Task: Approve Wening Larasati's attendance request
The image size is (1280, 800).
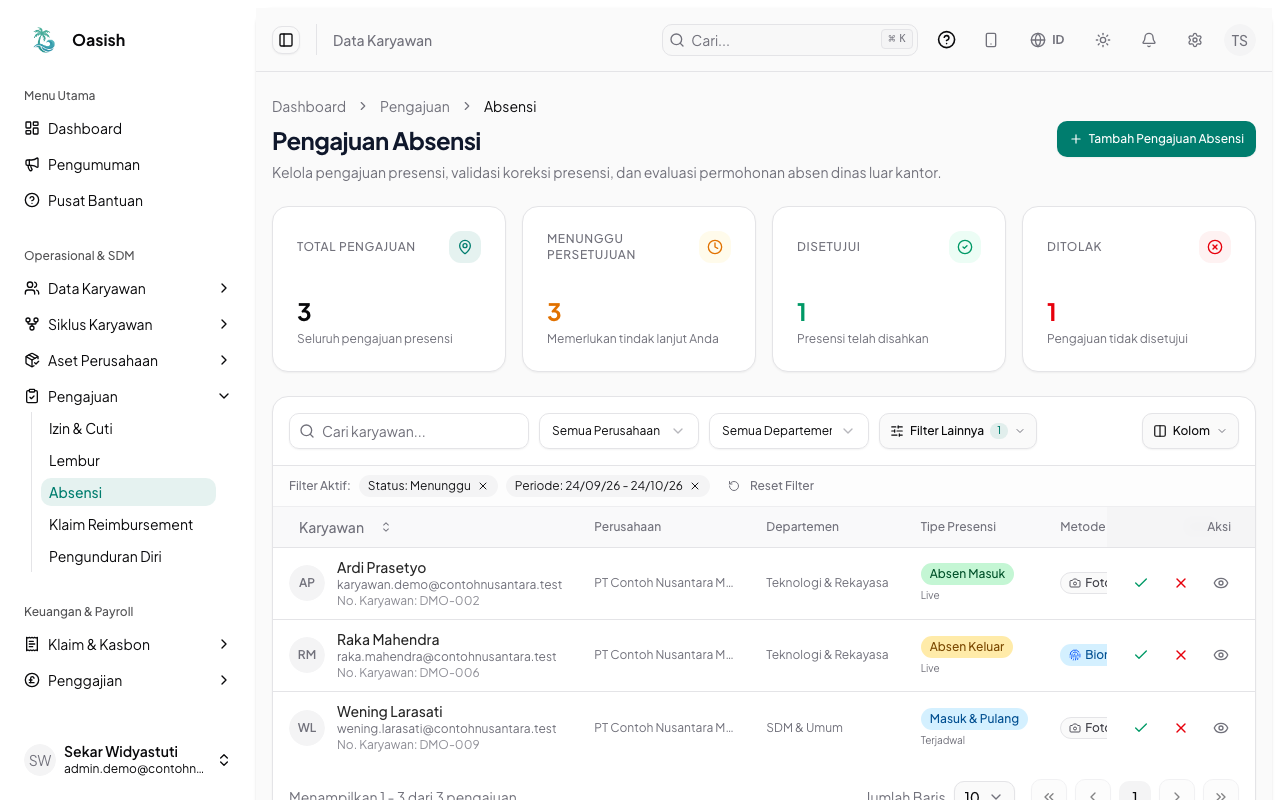Action: point(1141,728)
